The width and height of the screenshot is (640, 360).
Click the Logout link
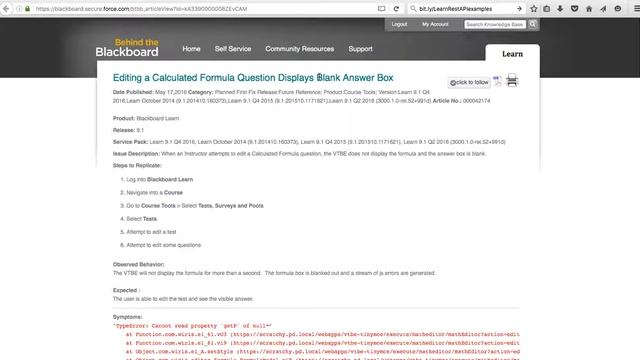coord(399,24)
